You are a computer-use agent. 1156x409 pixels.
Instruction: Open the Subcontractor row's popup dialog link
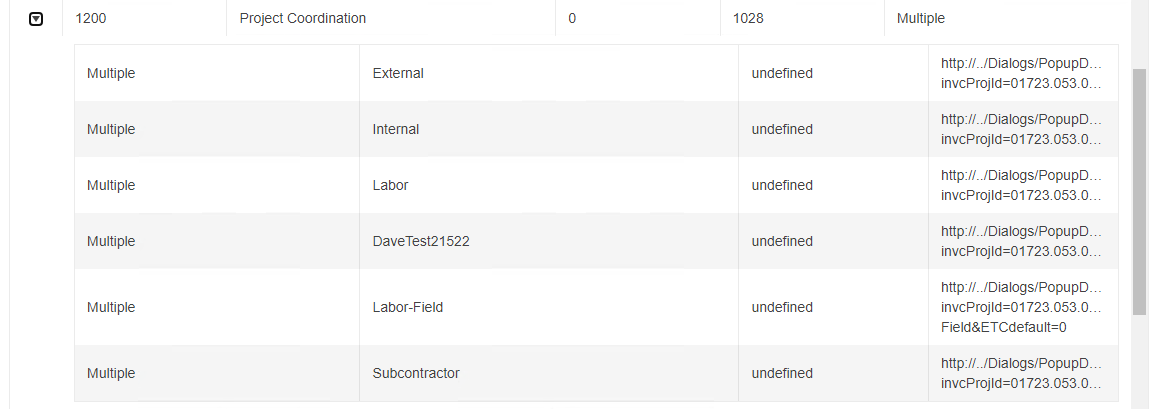click(x=1020, y=373)
